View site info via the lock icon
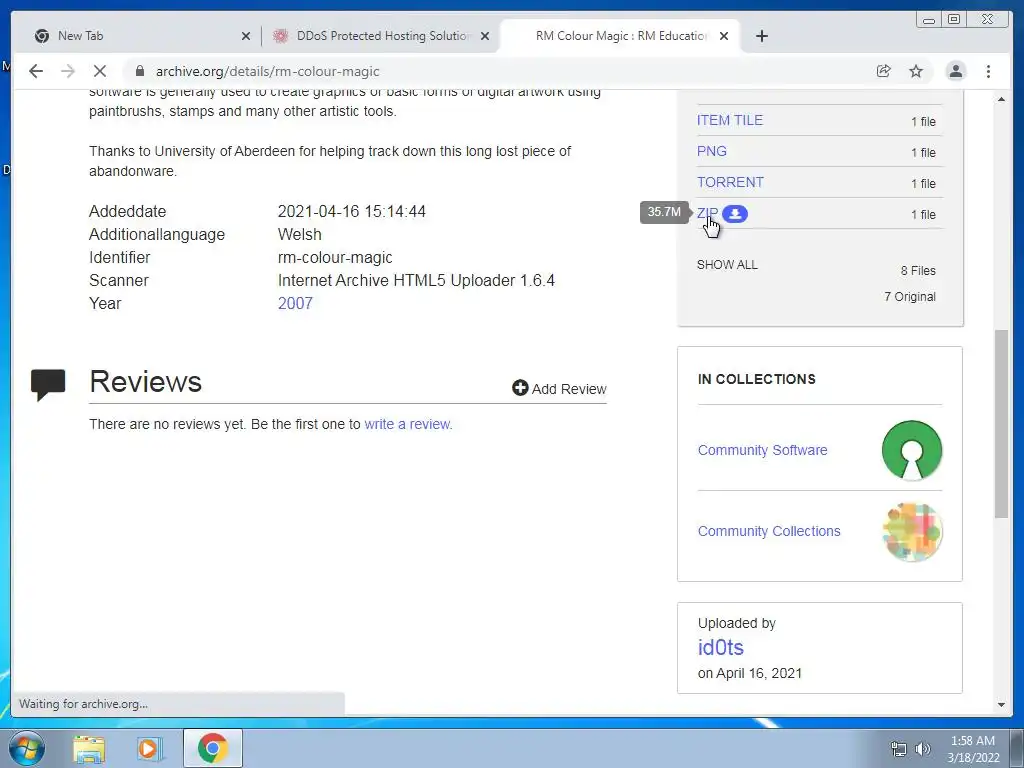Viewport: 1024px width, 768px height. click(139, 71)
